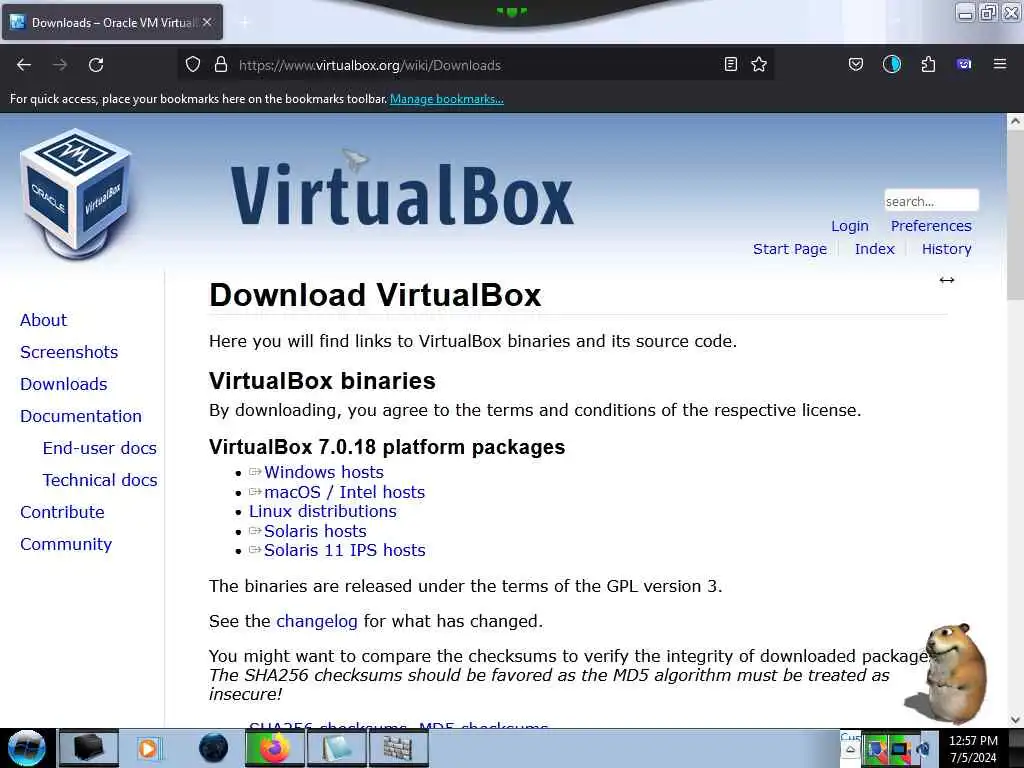Switch to Firefox on the taskbar
This screenshot has height=768, width=1024.
275,748
